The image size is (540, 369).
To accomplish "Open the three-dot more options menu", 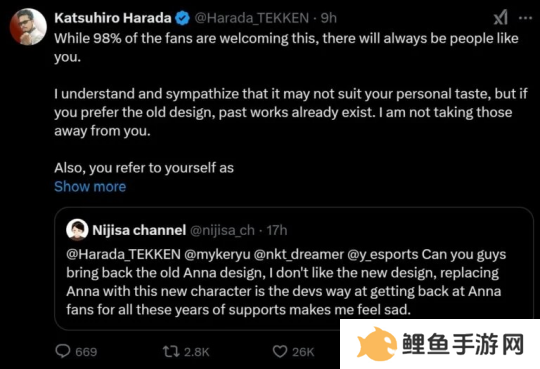I will 526,18.
